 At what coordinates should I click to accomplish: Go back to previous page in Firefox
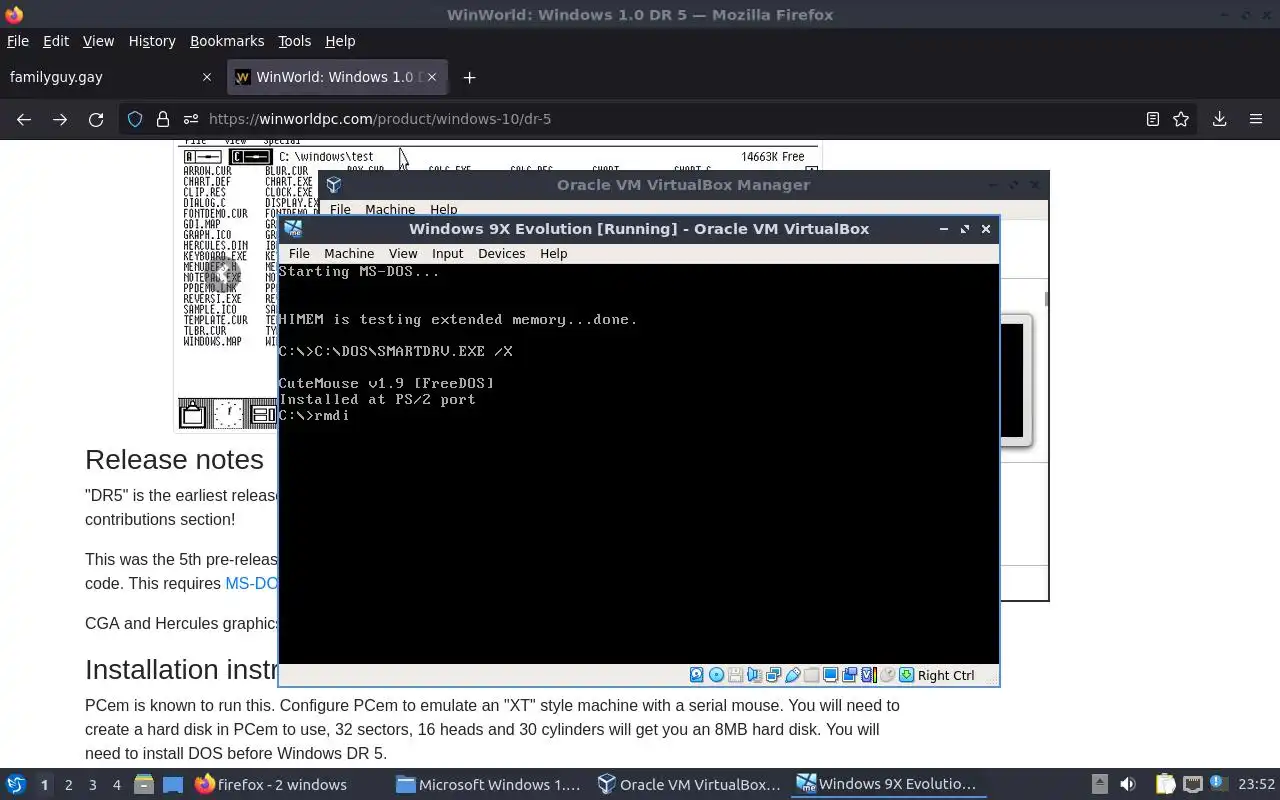pyautogui.click(x=24, y=119)
